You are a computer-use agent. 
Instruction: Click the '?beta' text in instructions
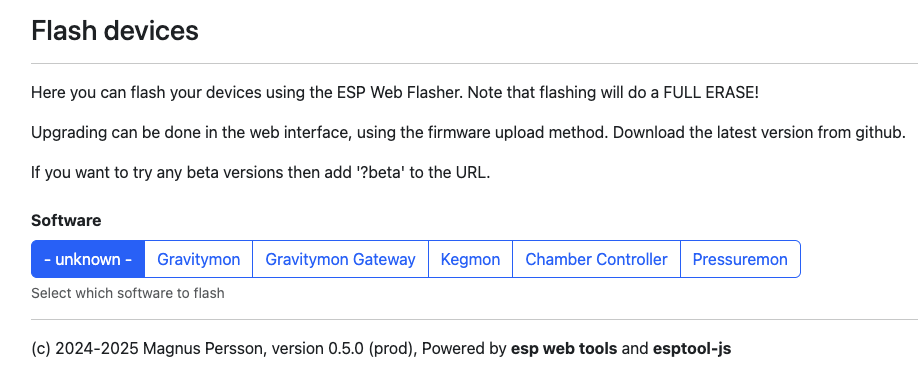tap(381, 173)
